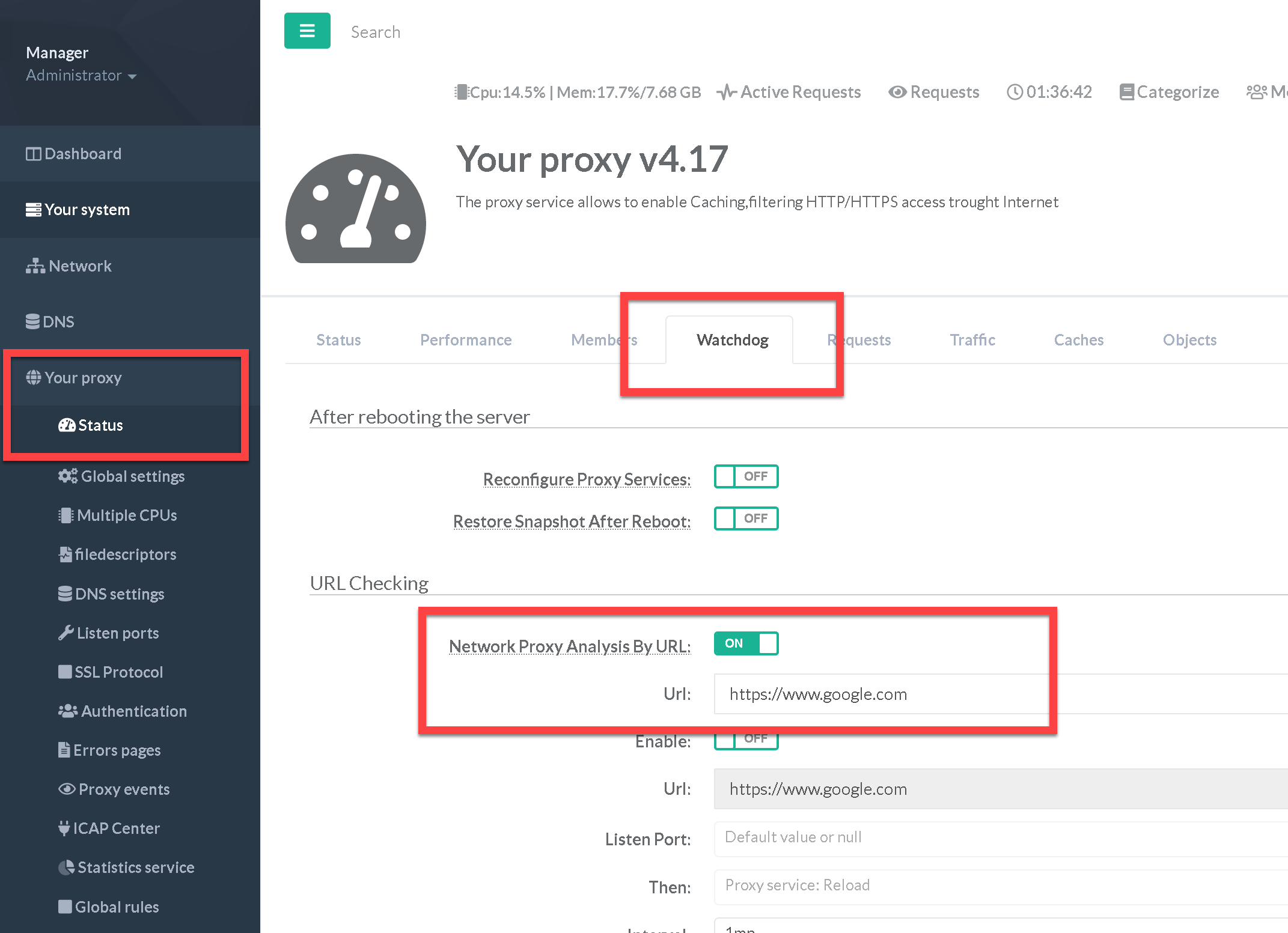Expand the Your system sidebar section

pyautogui.click(x=87, y=210)
